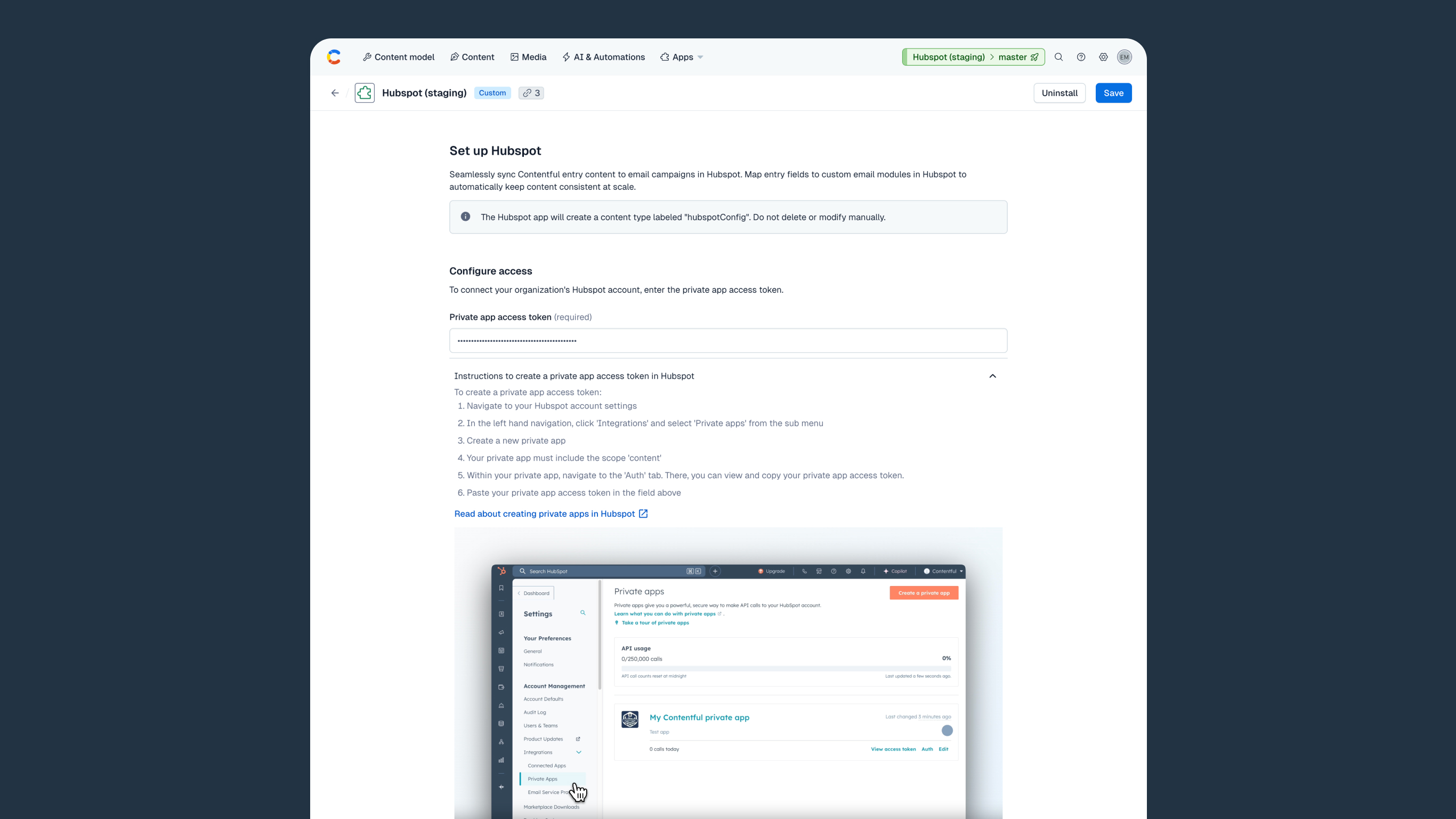This screenshot has height=819, width=1456.
Task: Save the app configuration
Action: (1113, 93)
